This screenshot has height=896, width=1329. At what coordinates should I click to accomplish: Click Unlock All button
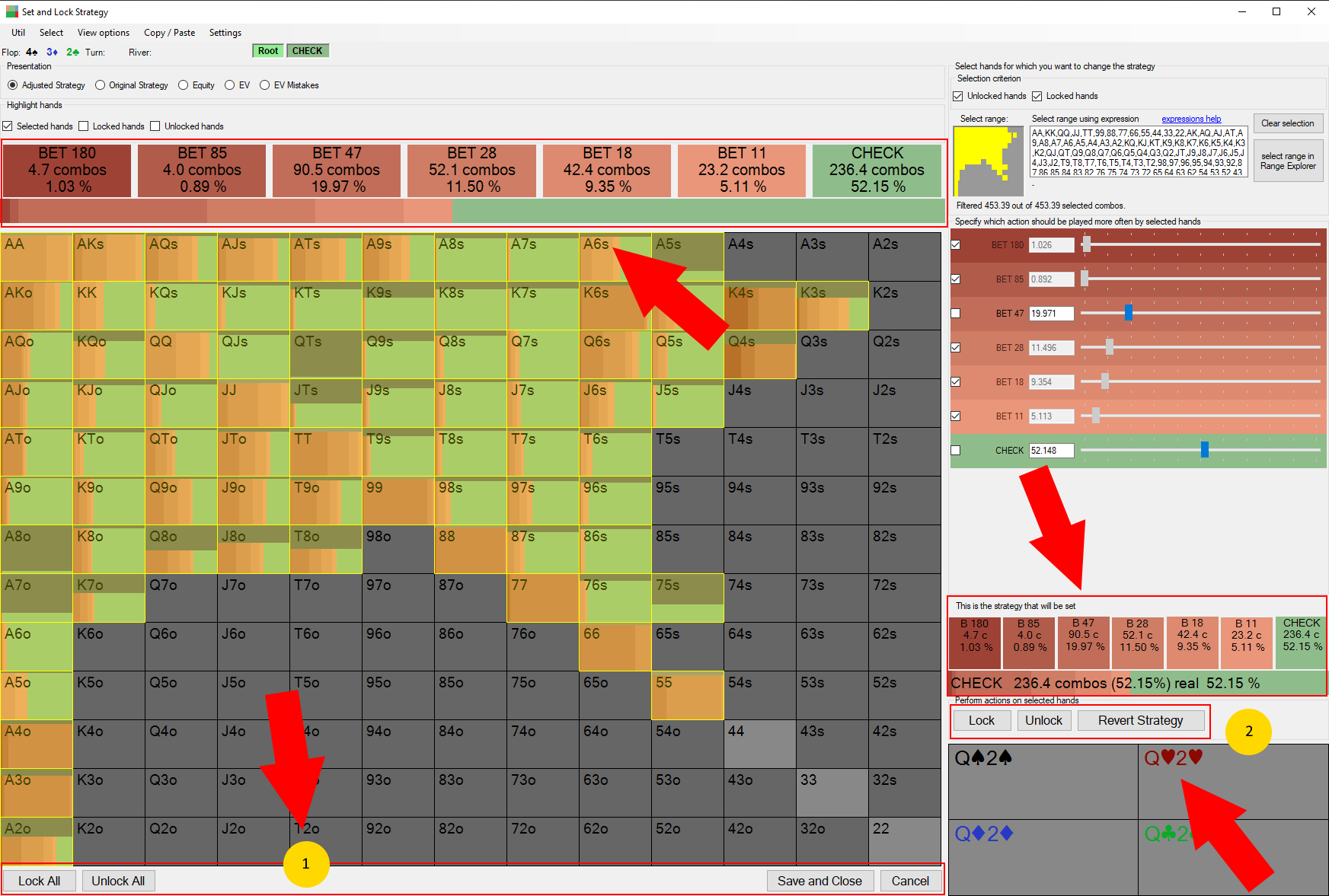tap(118, 881)
